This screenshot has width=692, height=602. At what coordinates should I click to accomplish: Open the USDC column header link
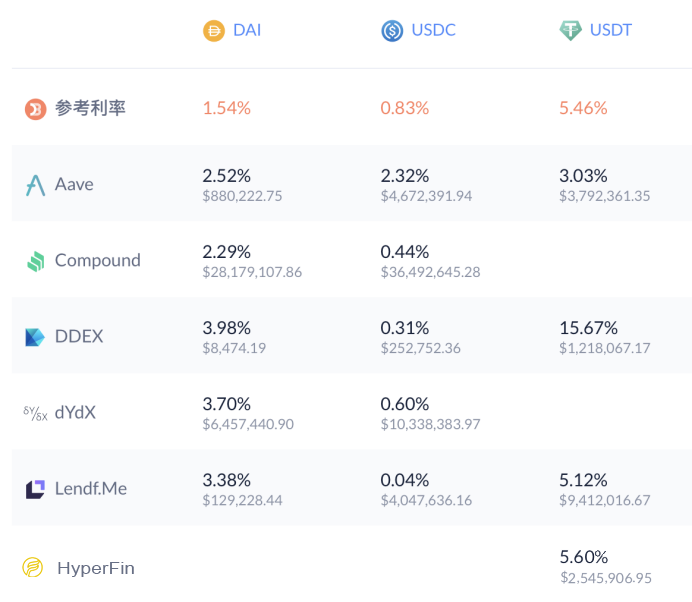pyautogui.click(x=433, y=30)
